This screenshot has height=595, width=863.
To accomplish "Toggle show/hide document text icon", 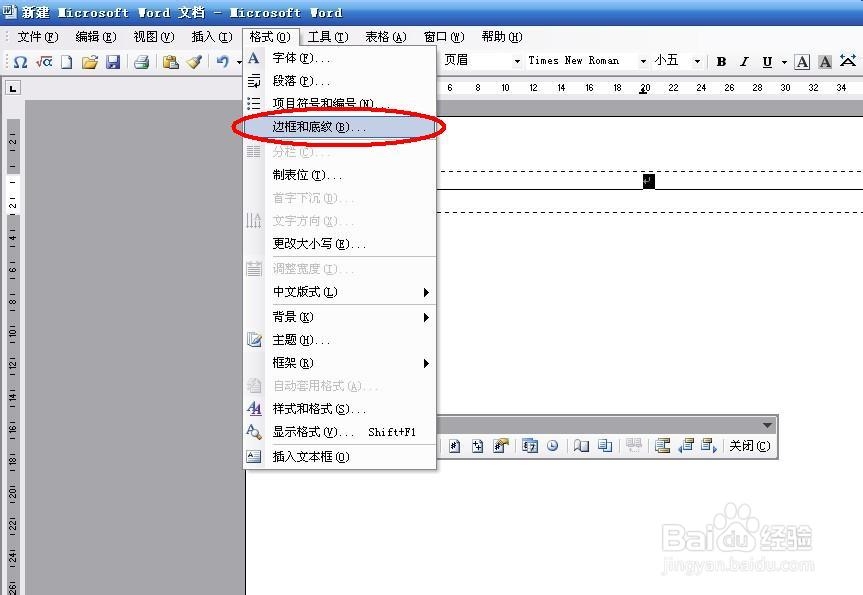I will pyautogui.click(x=605, y=446).
